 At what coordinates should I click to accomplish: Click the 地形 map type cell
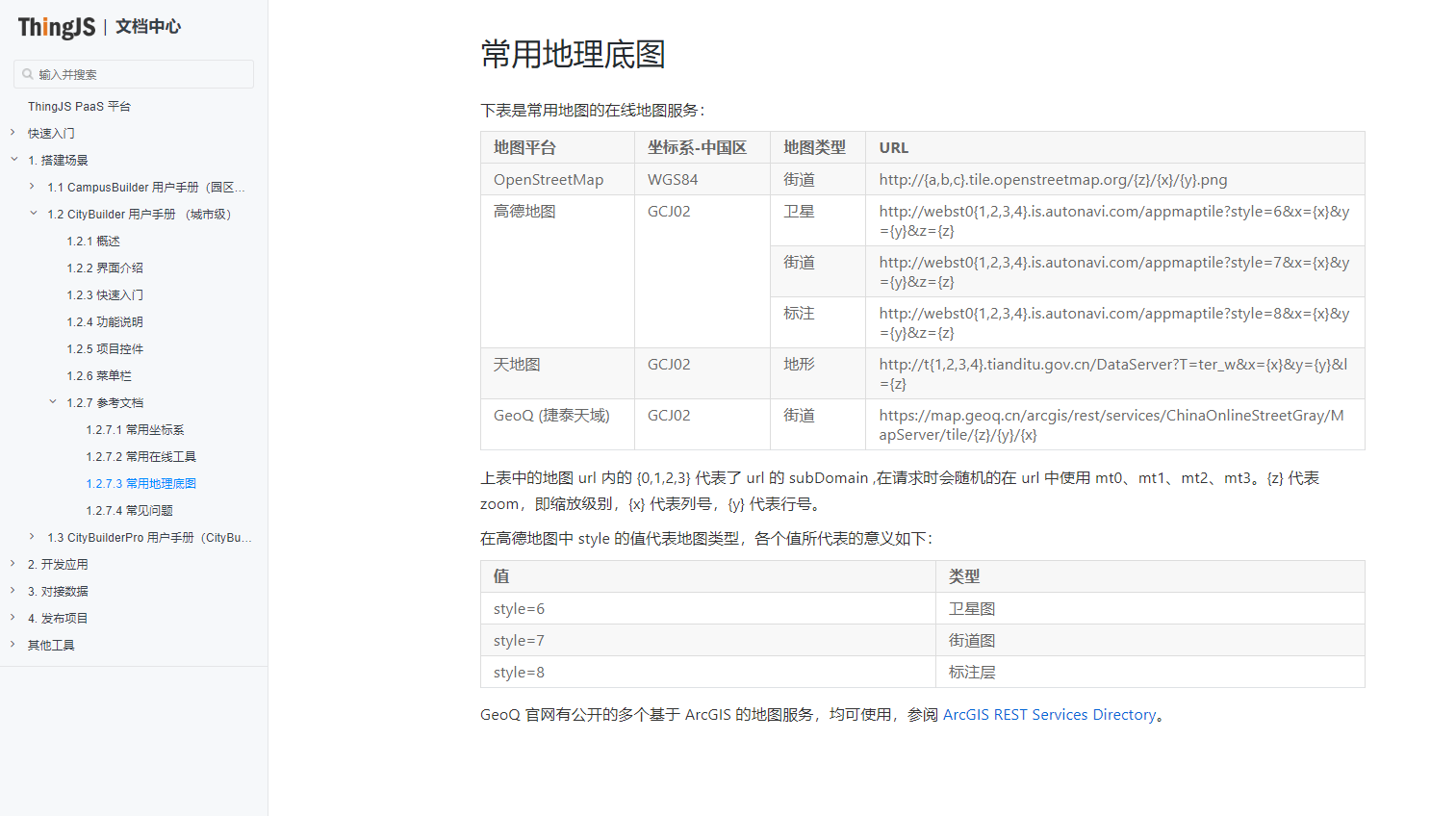(818, 373)
